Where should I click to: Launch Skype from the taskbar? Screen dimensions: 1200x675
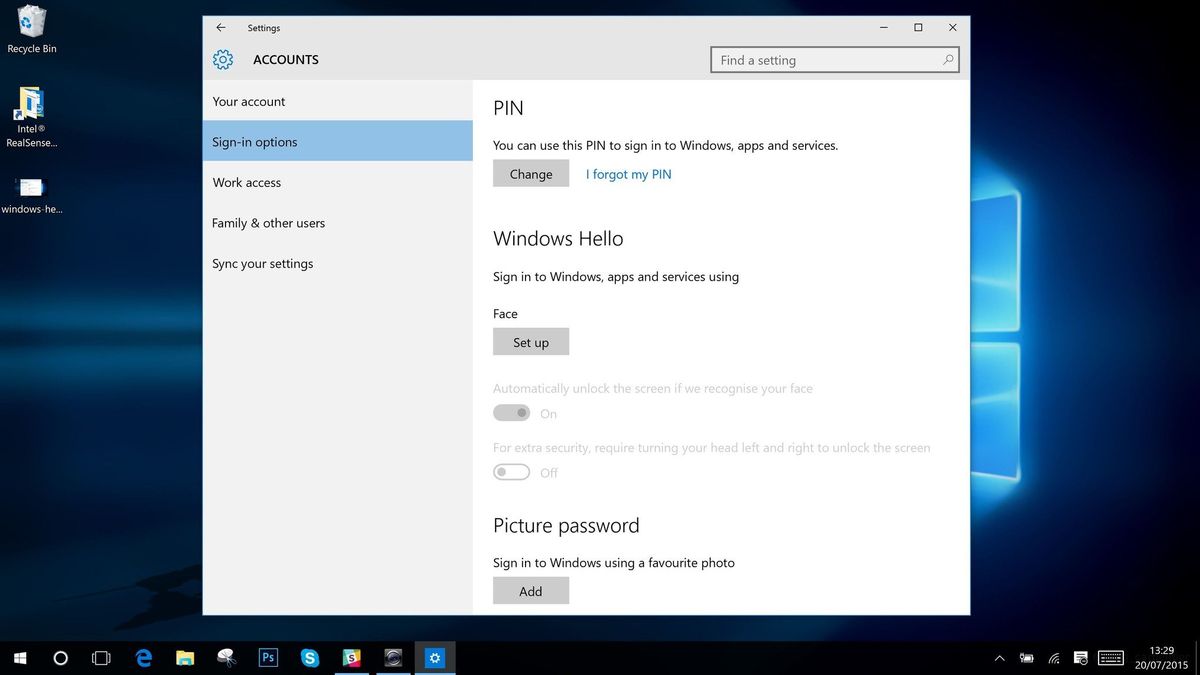click(310, 658)
